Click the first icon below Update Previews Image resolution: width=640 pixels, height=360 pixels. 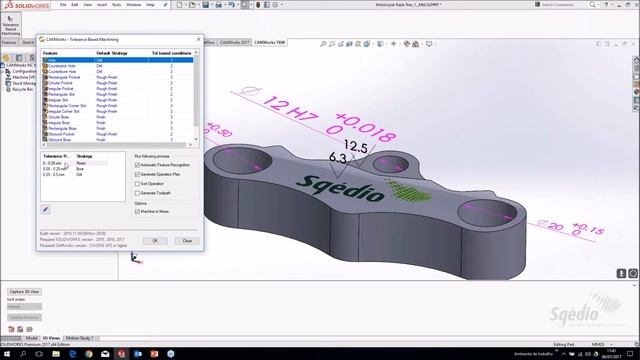pyautogui.click(x=11, y=329)
